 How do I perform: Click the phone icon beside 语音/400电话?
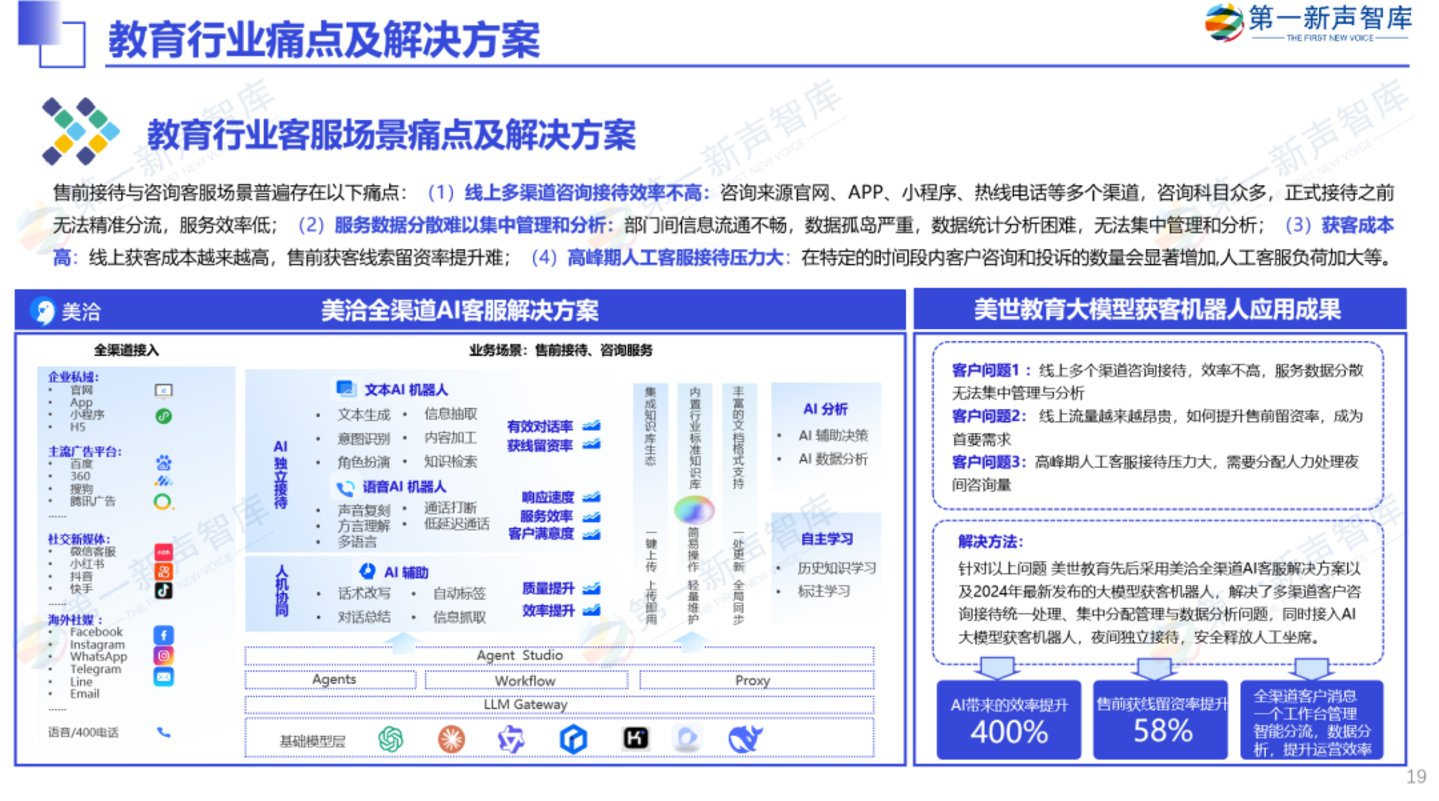(163, 732)
